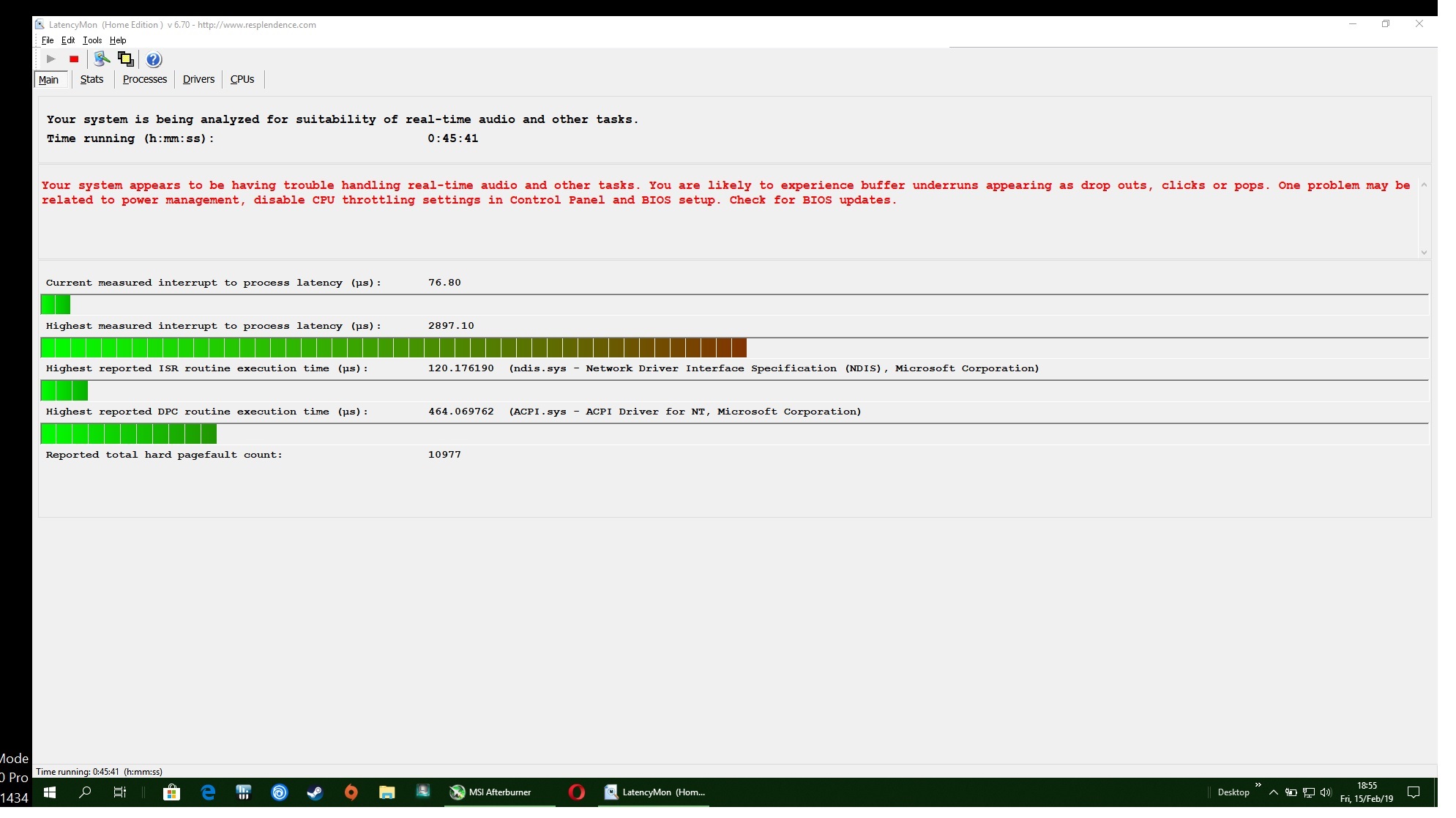Open the Uplay swirl icon on taskbar
The height and width of the screenshot is (818, 1456).
[280, 792]
